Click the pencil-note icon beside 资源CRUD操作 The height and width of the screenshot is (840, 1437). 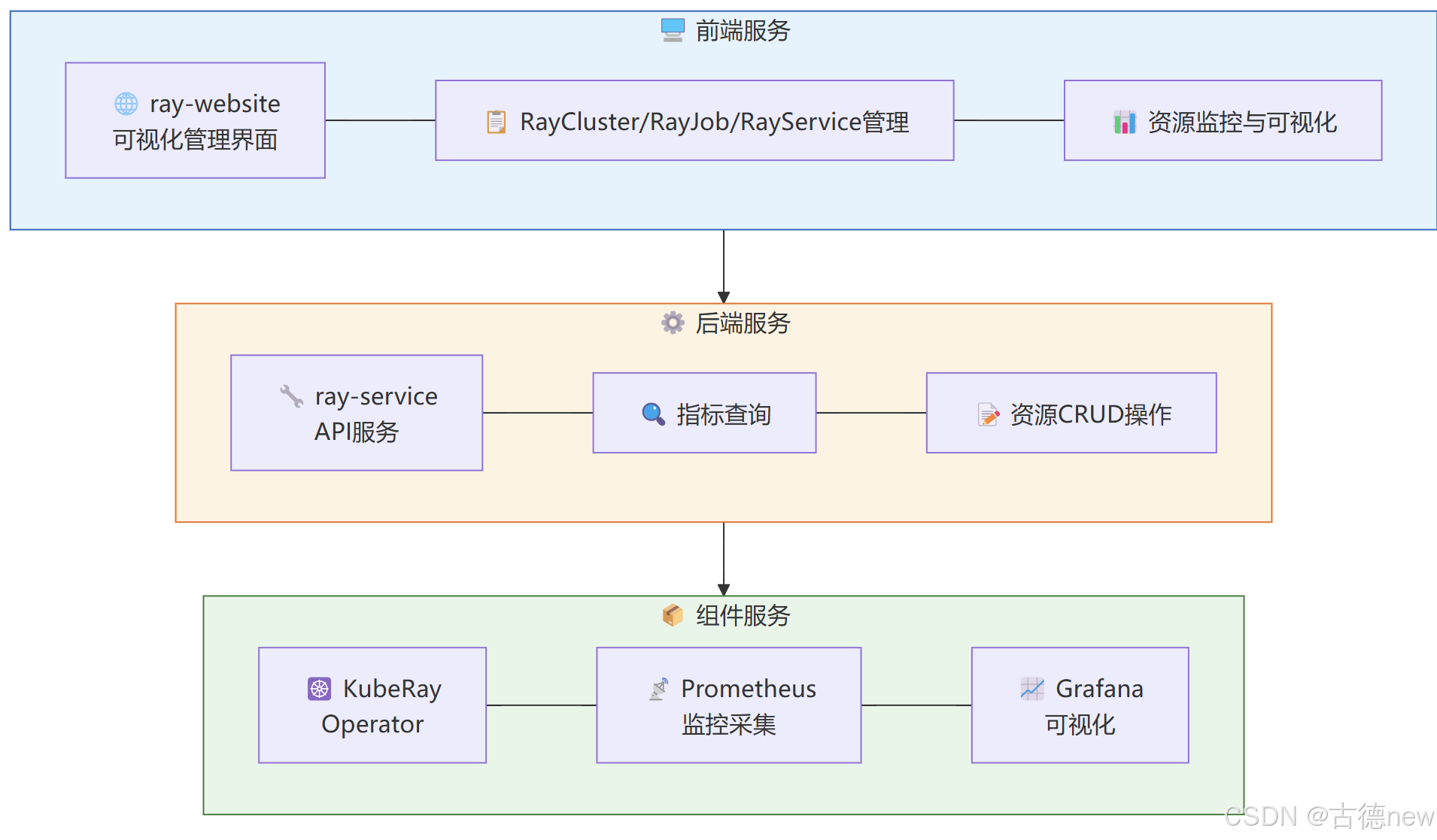(989, 414)
